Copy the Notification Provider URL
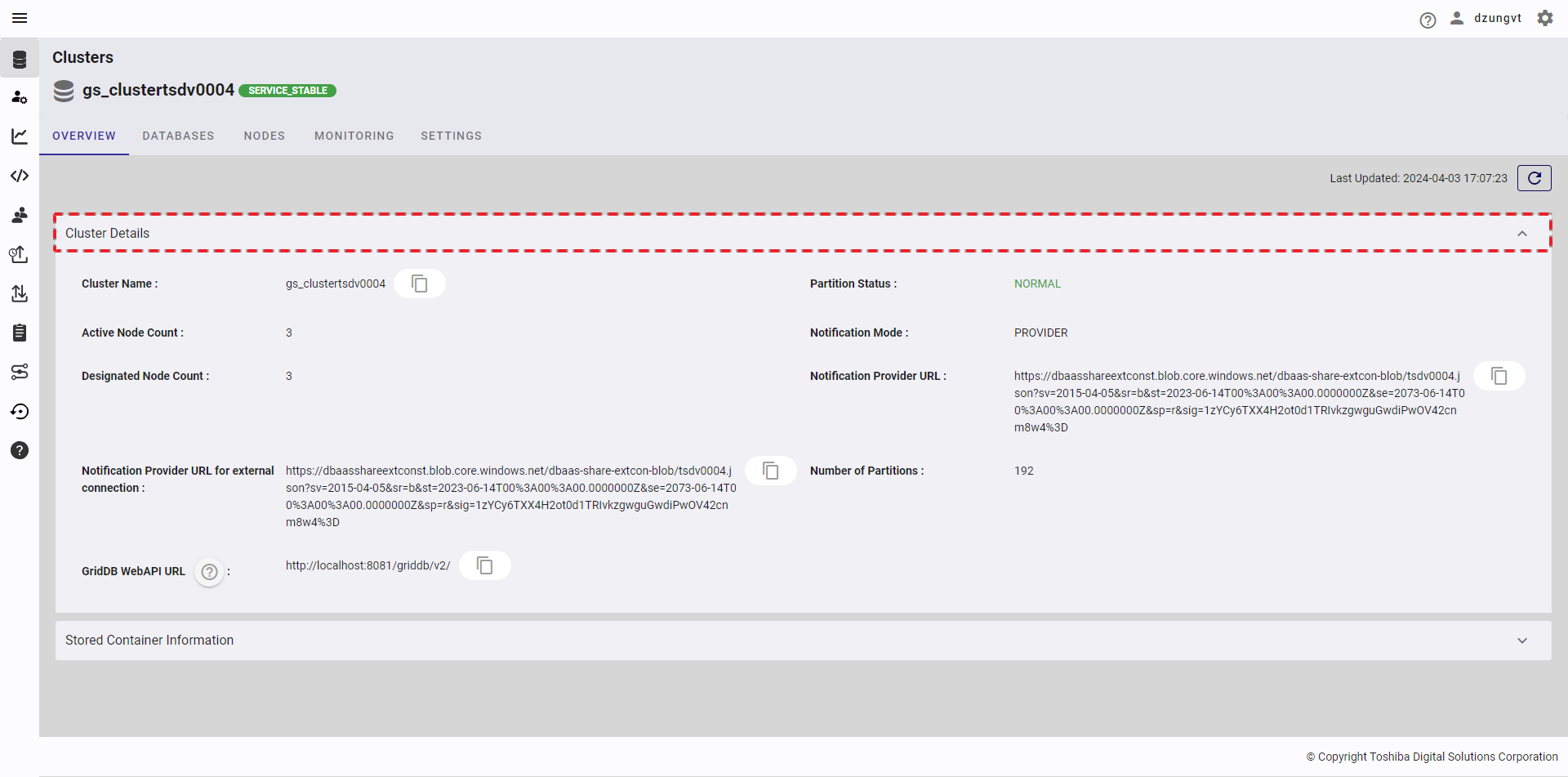Image resolution: width=1568 pixels, height=777 pixels. click(1499, 376)
